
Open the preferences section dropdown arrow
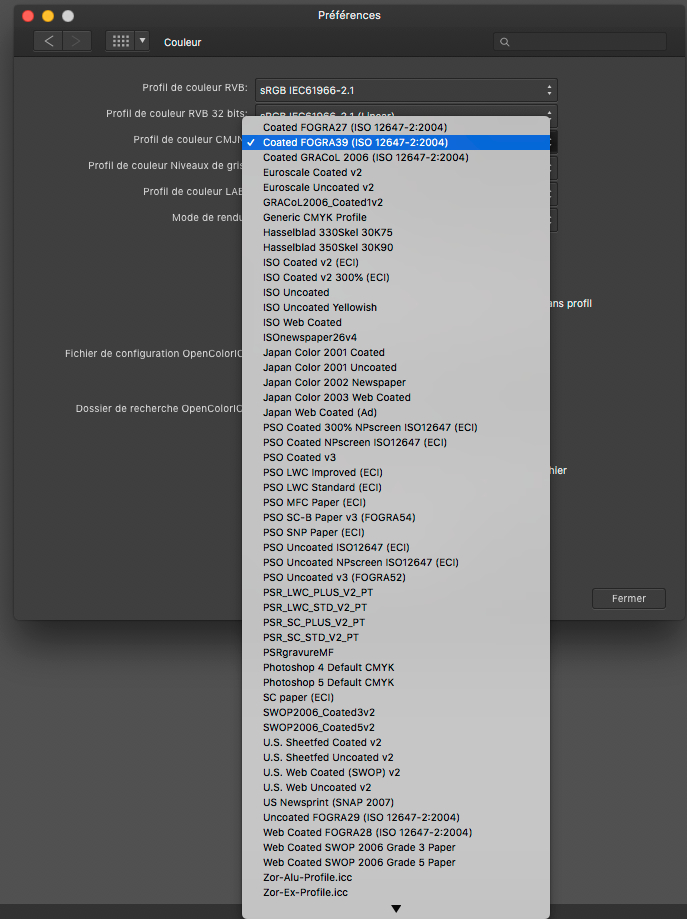142,41
